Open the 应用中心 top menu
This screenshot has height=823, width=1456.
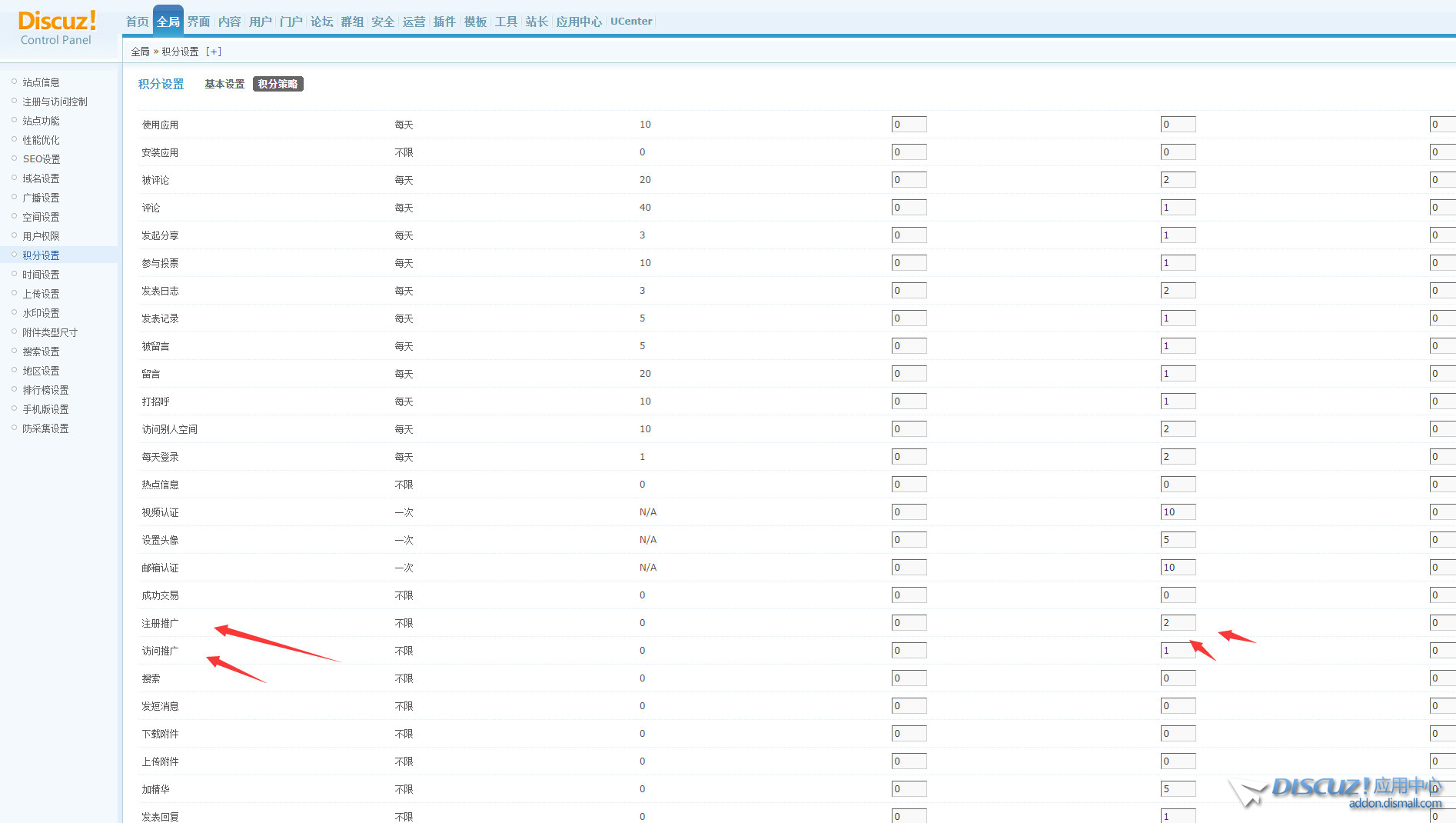tap(579, 22)
